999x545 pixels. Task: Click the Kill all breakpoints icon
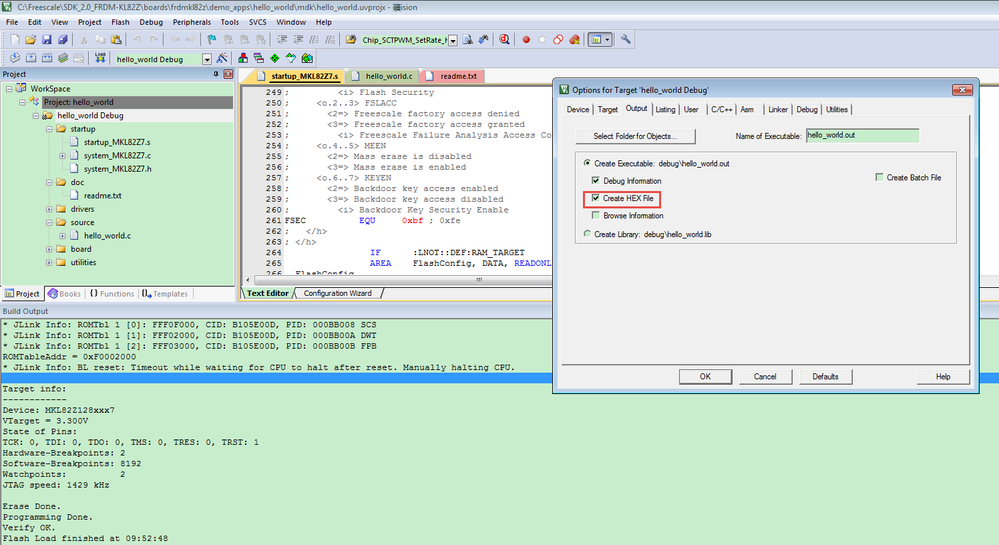pos(575,40)
